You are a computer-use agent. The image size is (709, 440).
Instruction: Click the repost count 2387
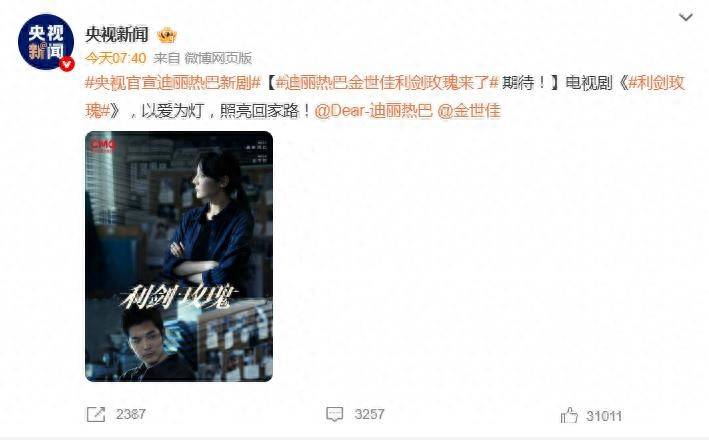click(131, 414)
